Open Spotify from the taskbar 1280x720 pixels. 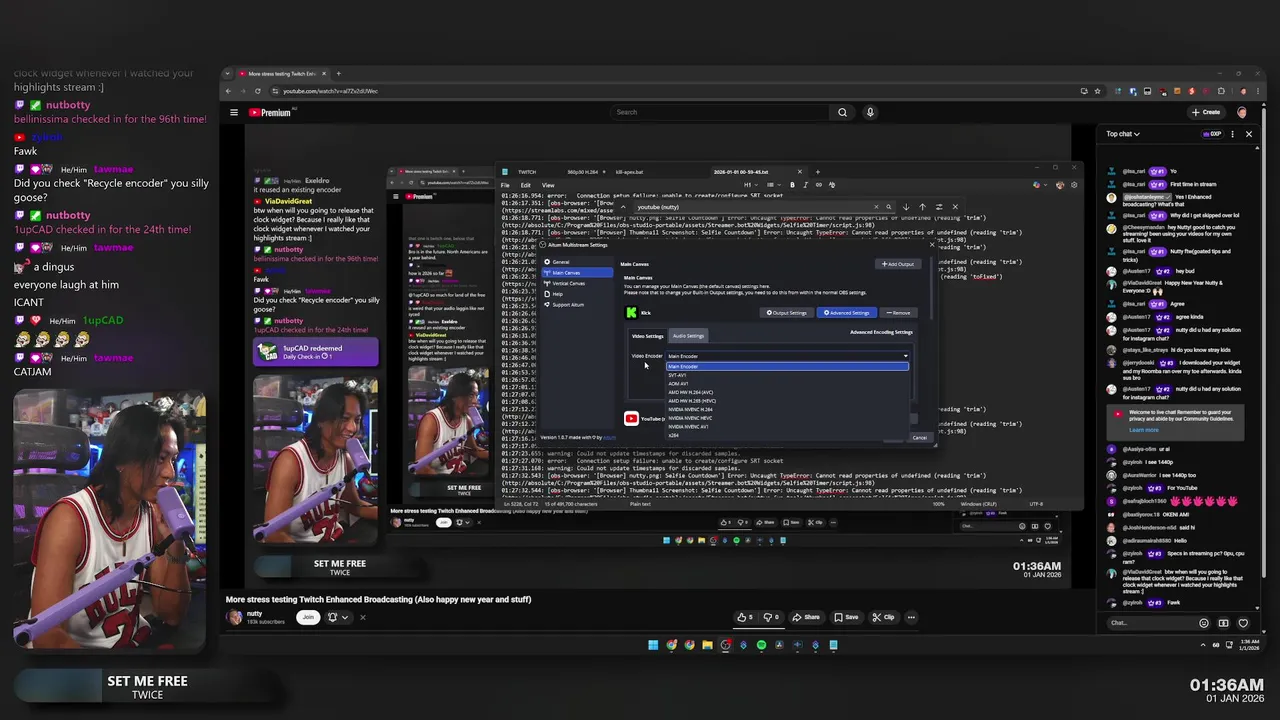761,645
